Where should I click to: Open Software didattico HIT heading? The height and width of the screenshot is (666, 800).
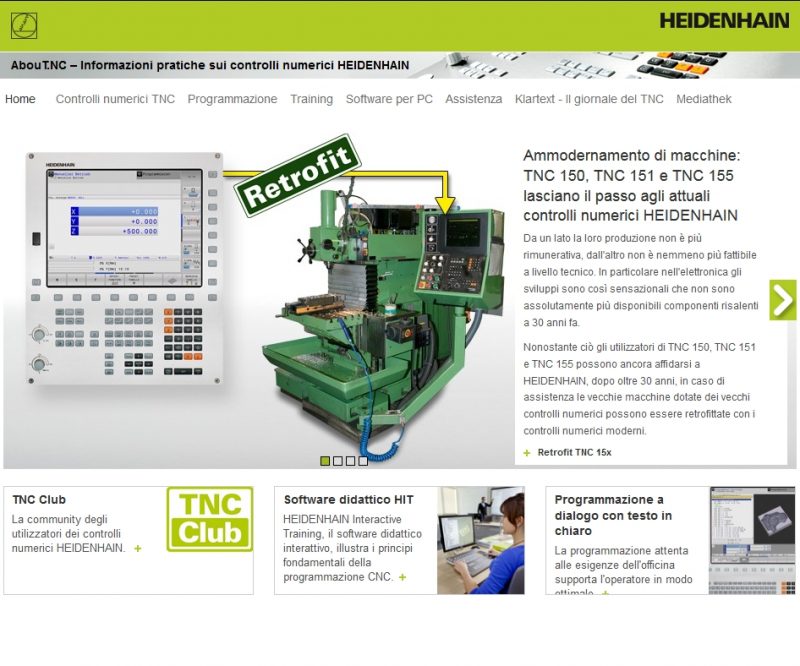[348, 500]
